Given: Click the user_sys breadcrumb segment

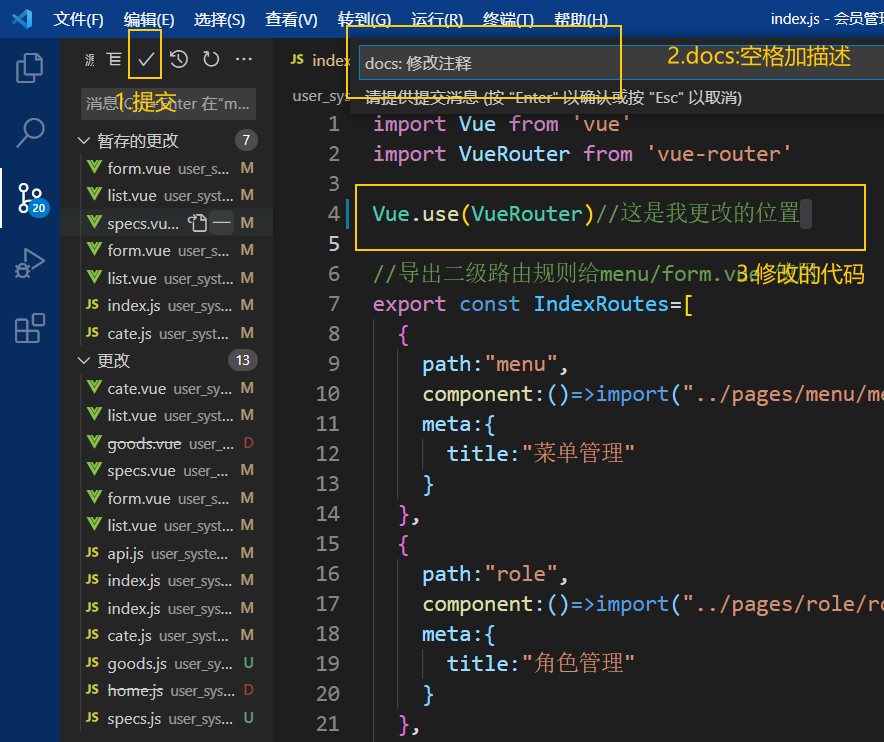Looking at the screenshot, I should point(320,96).
